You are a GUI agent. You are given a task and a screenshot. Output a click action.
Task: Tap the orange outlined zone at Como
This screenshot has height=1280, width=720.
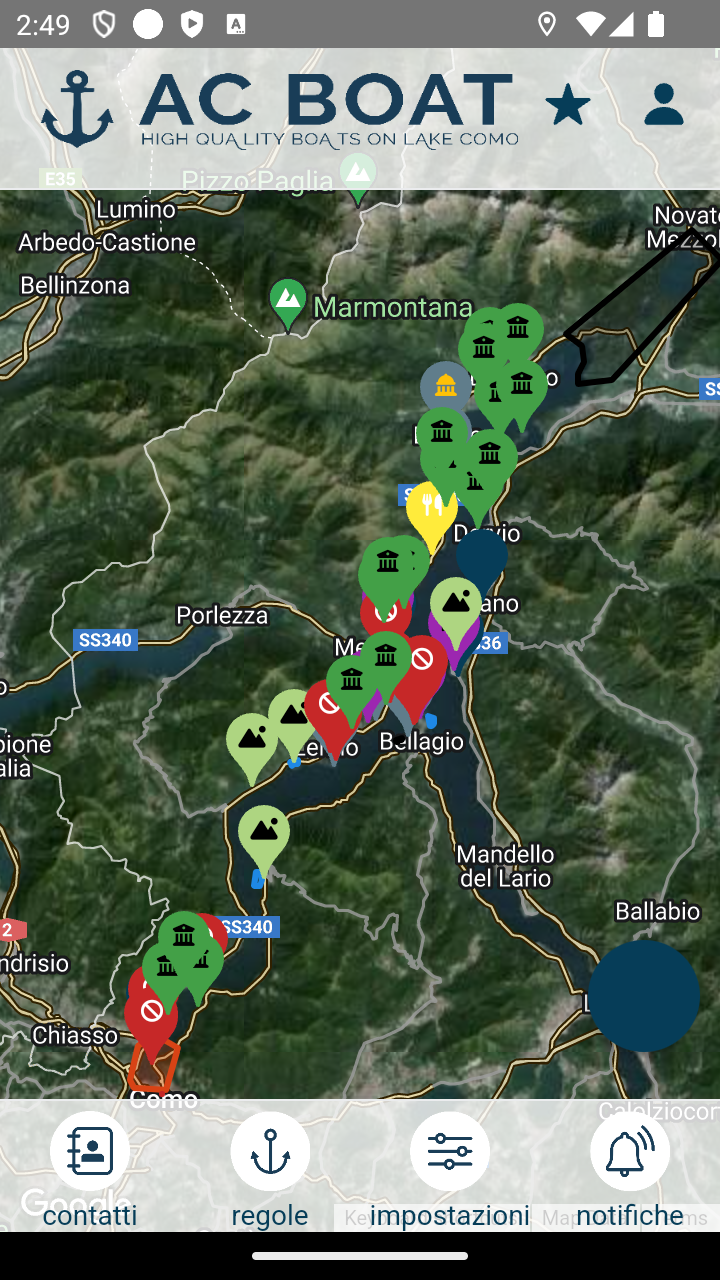154,1065
